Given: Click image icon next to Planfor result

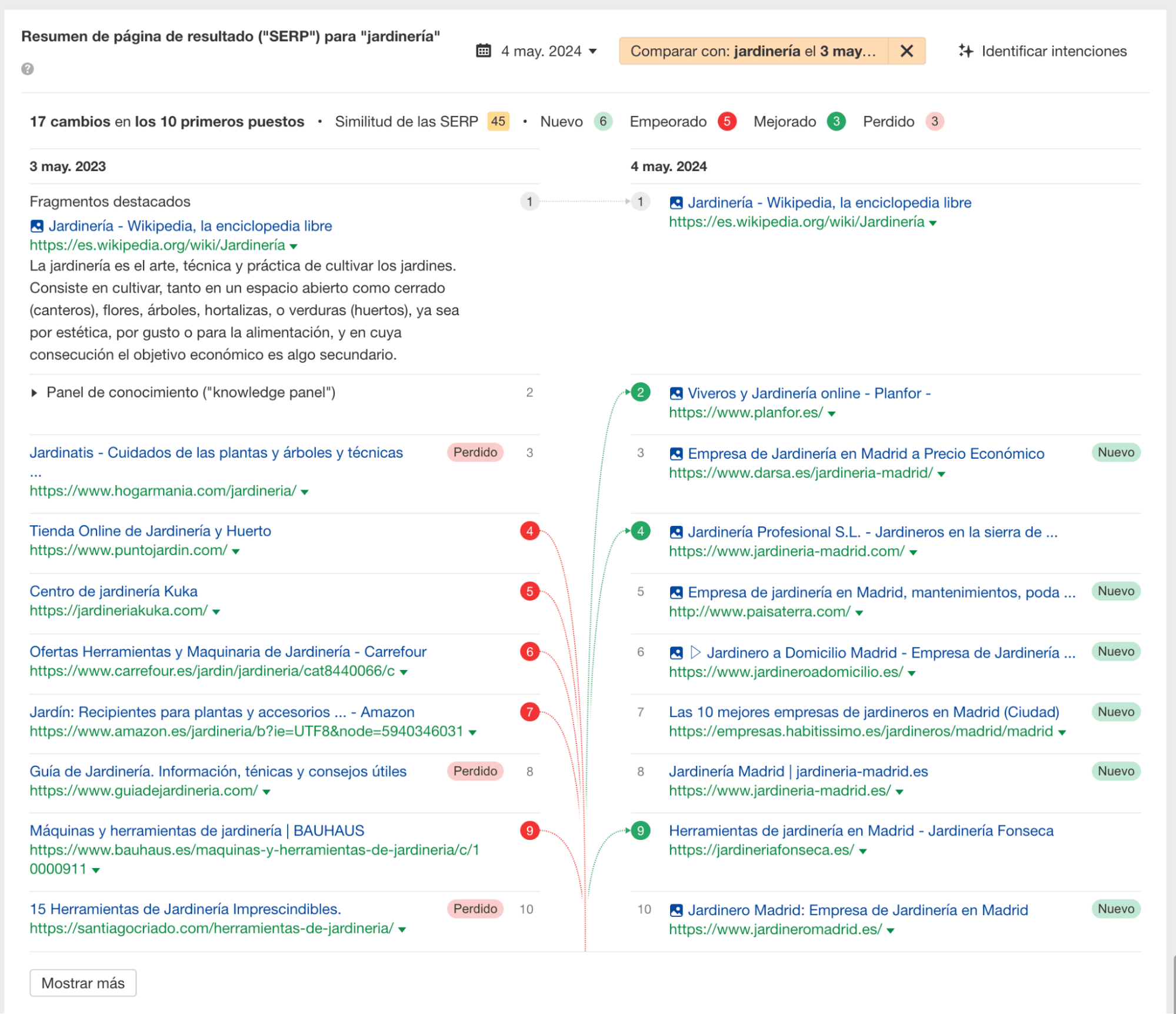Looking at the screenshot, I should (676, 393).
